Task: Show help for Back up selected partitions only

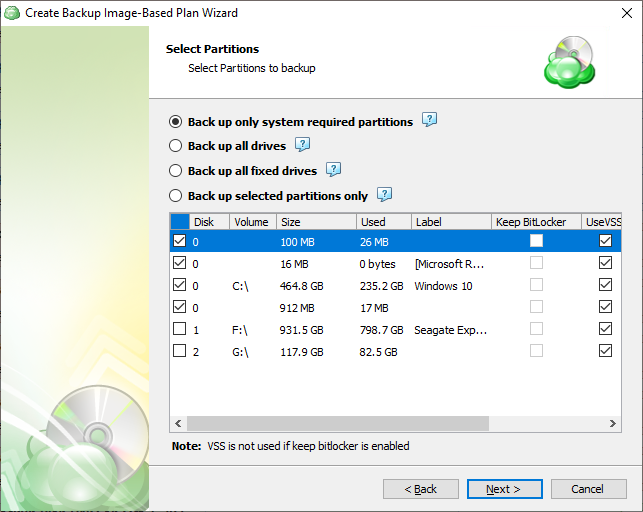Action: point(384,195)
